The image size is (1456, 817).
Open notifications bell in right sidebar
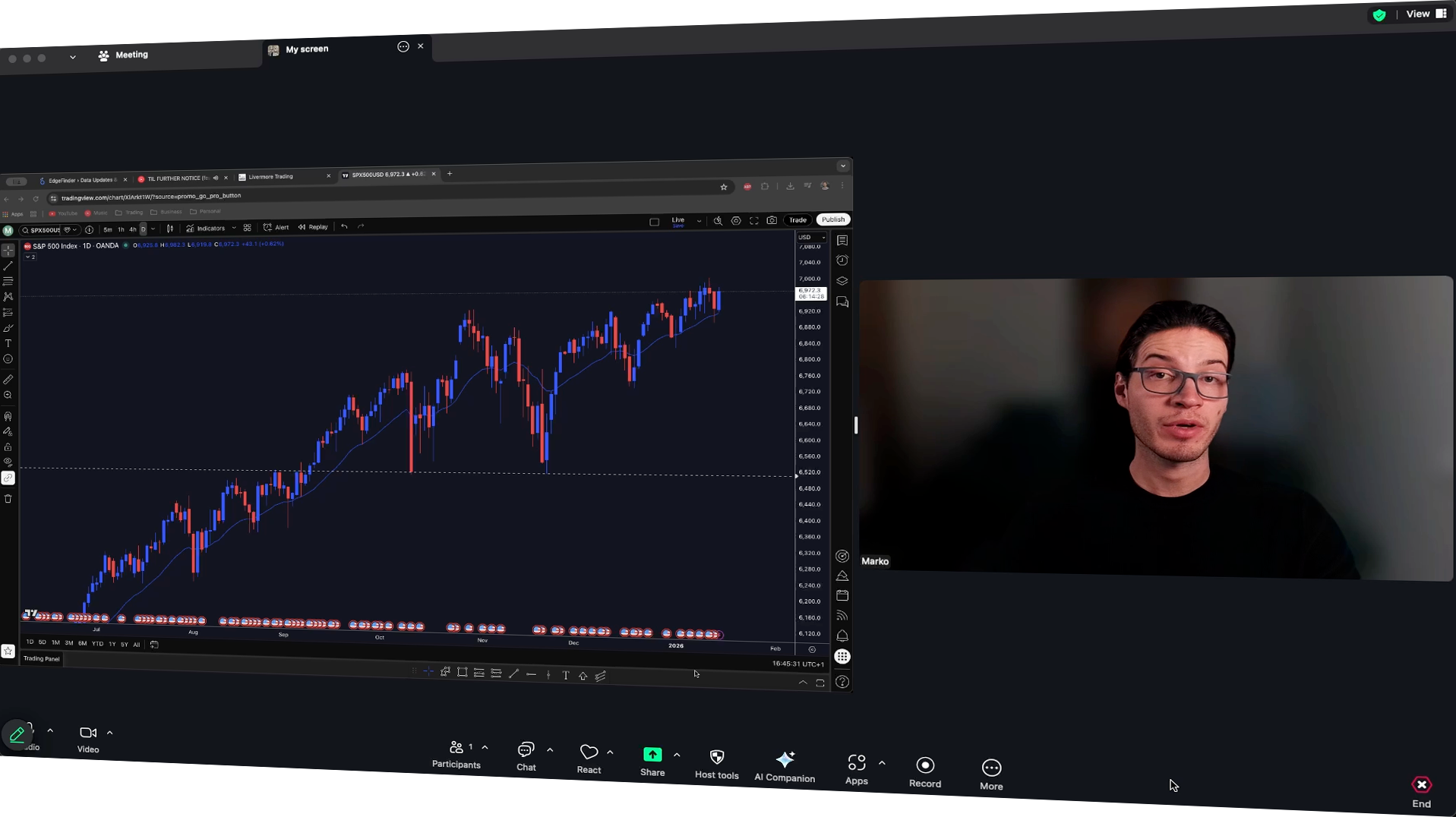tap(842, 636)
